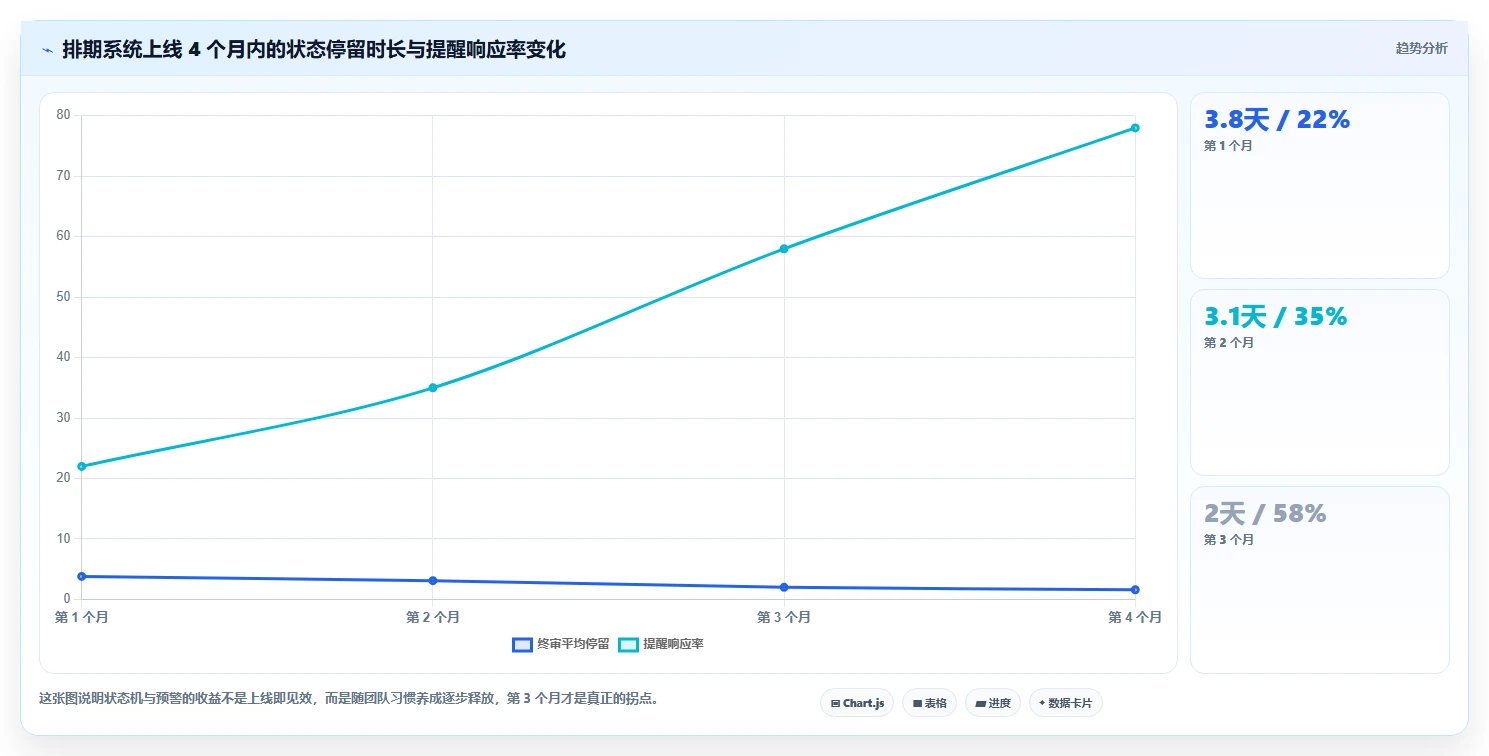The width and height of the screenshot is (1489, 756).
Task: Click the 第 3 个月 caption in third card
Action: pos(1228,539)
